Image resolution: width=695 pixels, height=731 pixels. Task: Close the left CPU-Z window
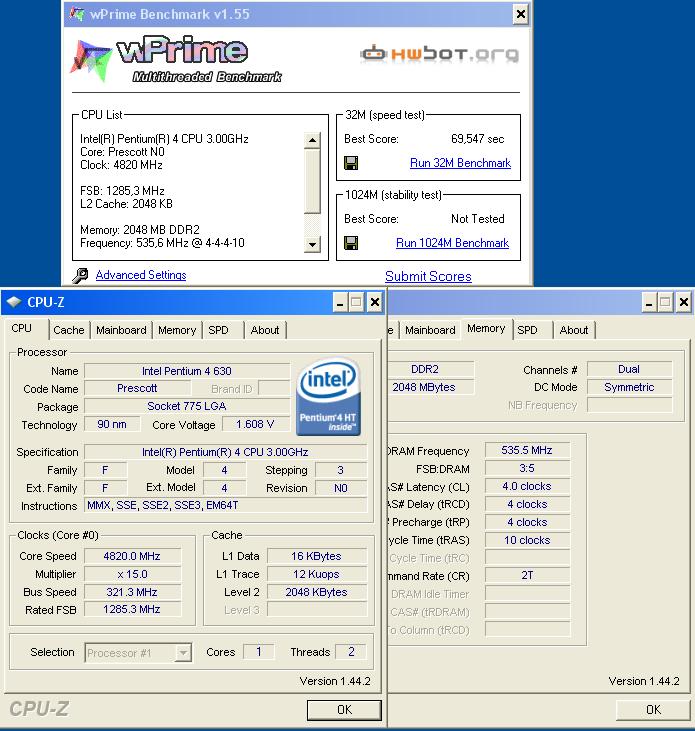coord(374,303)
